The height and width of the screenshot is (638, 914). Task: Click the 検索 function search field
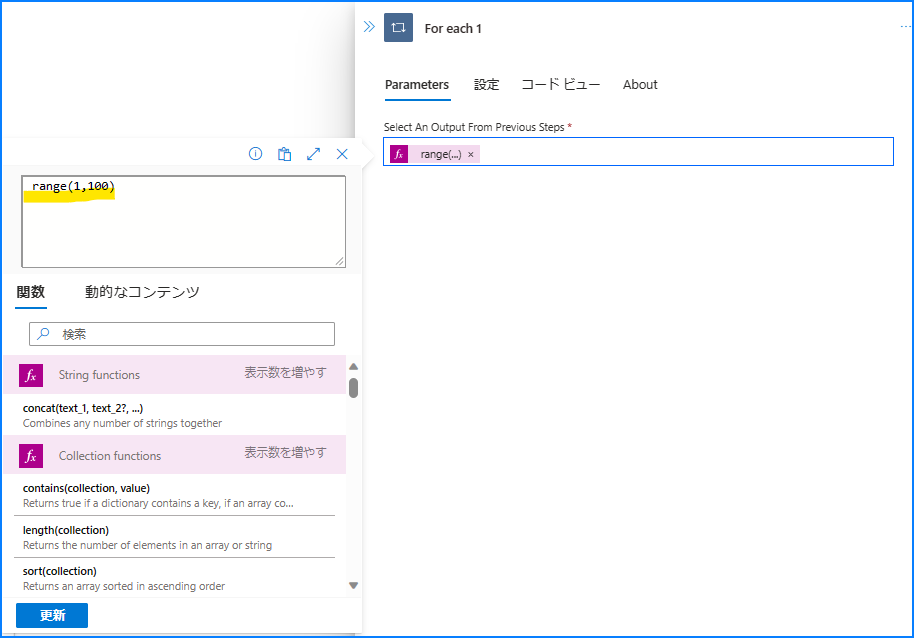click(x=182, y=334)
